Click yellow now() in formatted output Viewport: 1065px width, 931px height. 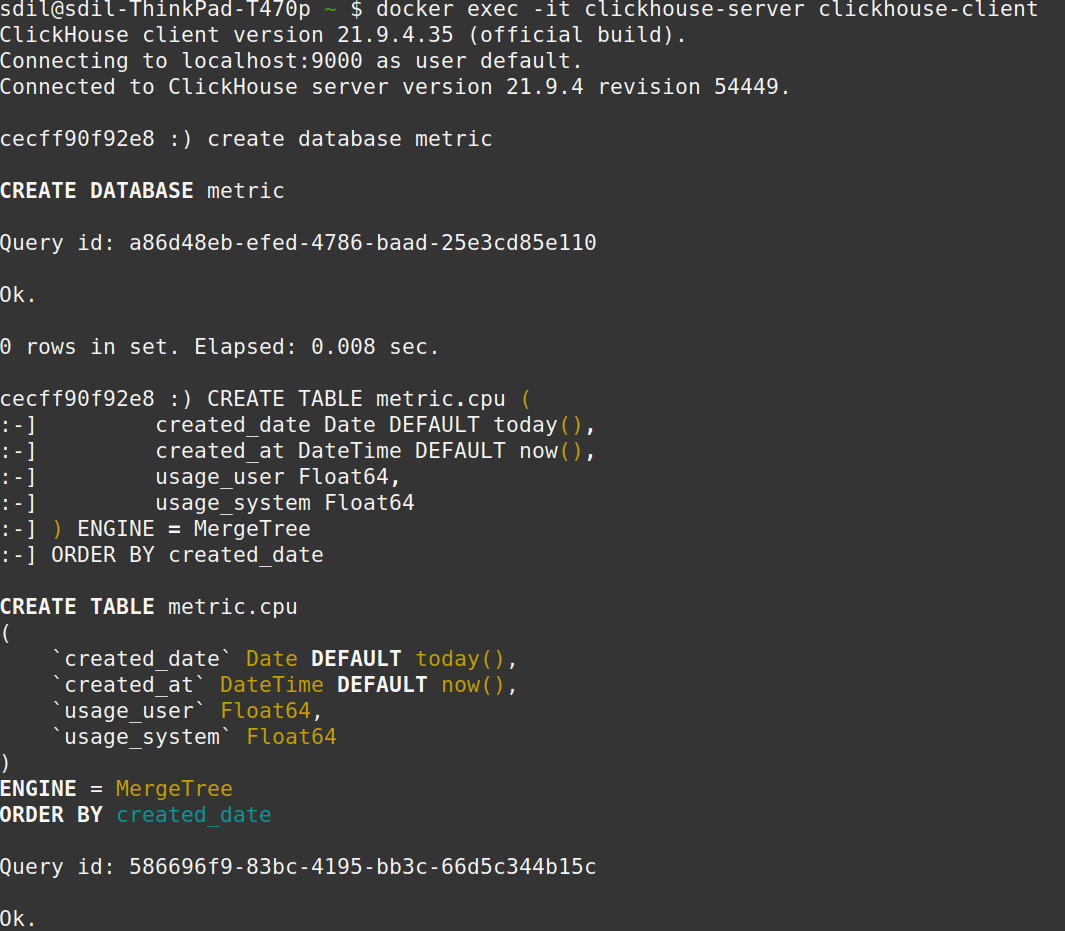[473, 684]
